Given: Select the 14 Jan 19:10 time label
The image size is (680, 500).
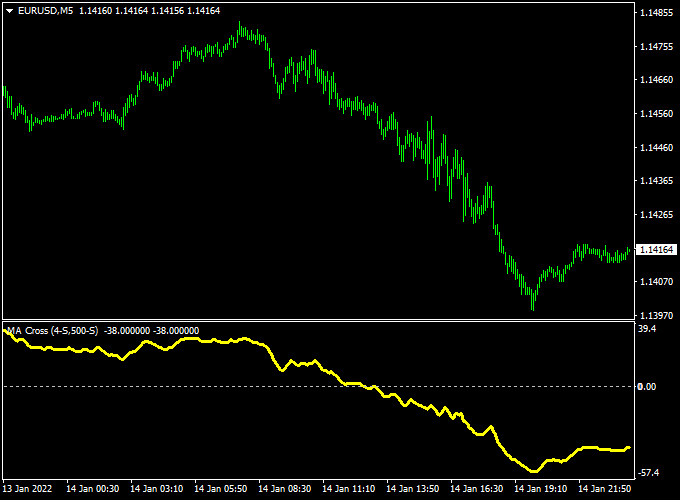Looking at the screenshot, I should coord(540,489).
